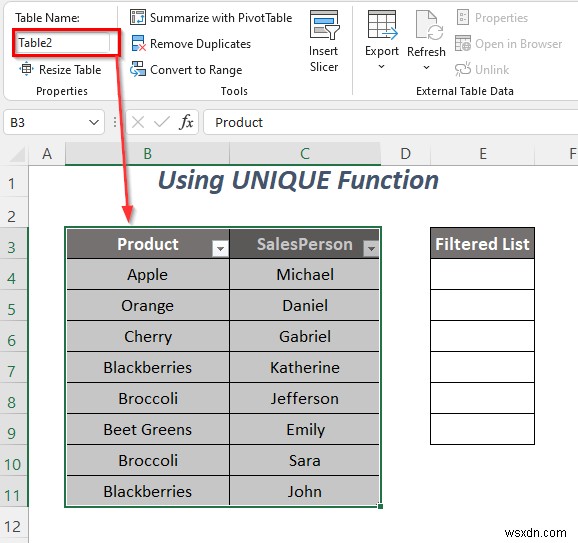Click the Insert Slicer icon
578x543 pixels.
(x=324, y=25)
